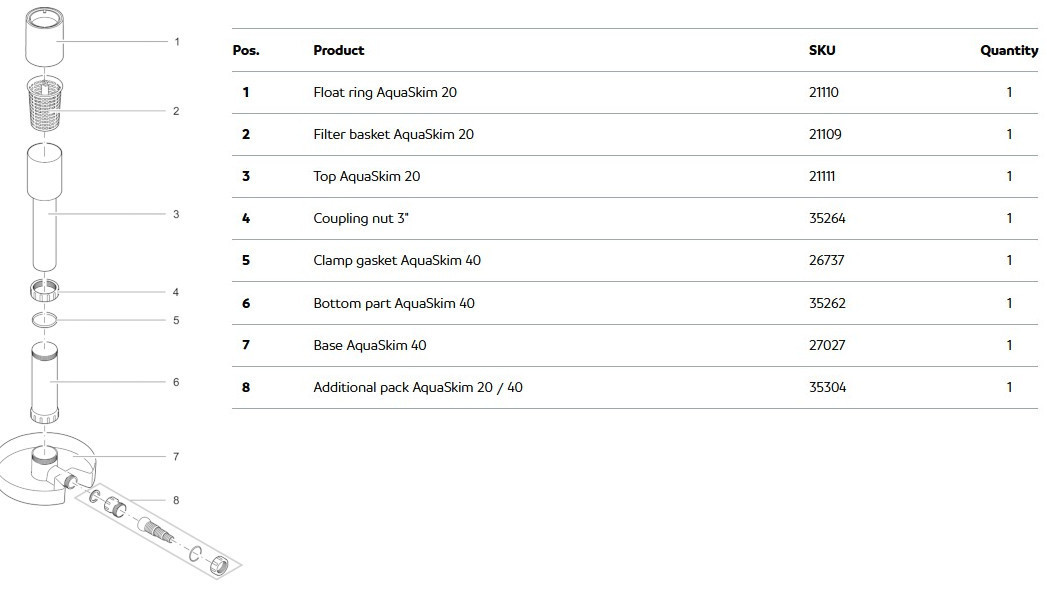This screenshot has width=1047, height=594.
Task: Open Filter basket AquaSkim 20 product
Action: pos(393,134)
